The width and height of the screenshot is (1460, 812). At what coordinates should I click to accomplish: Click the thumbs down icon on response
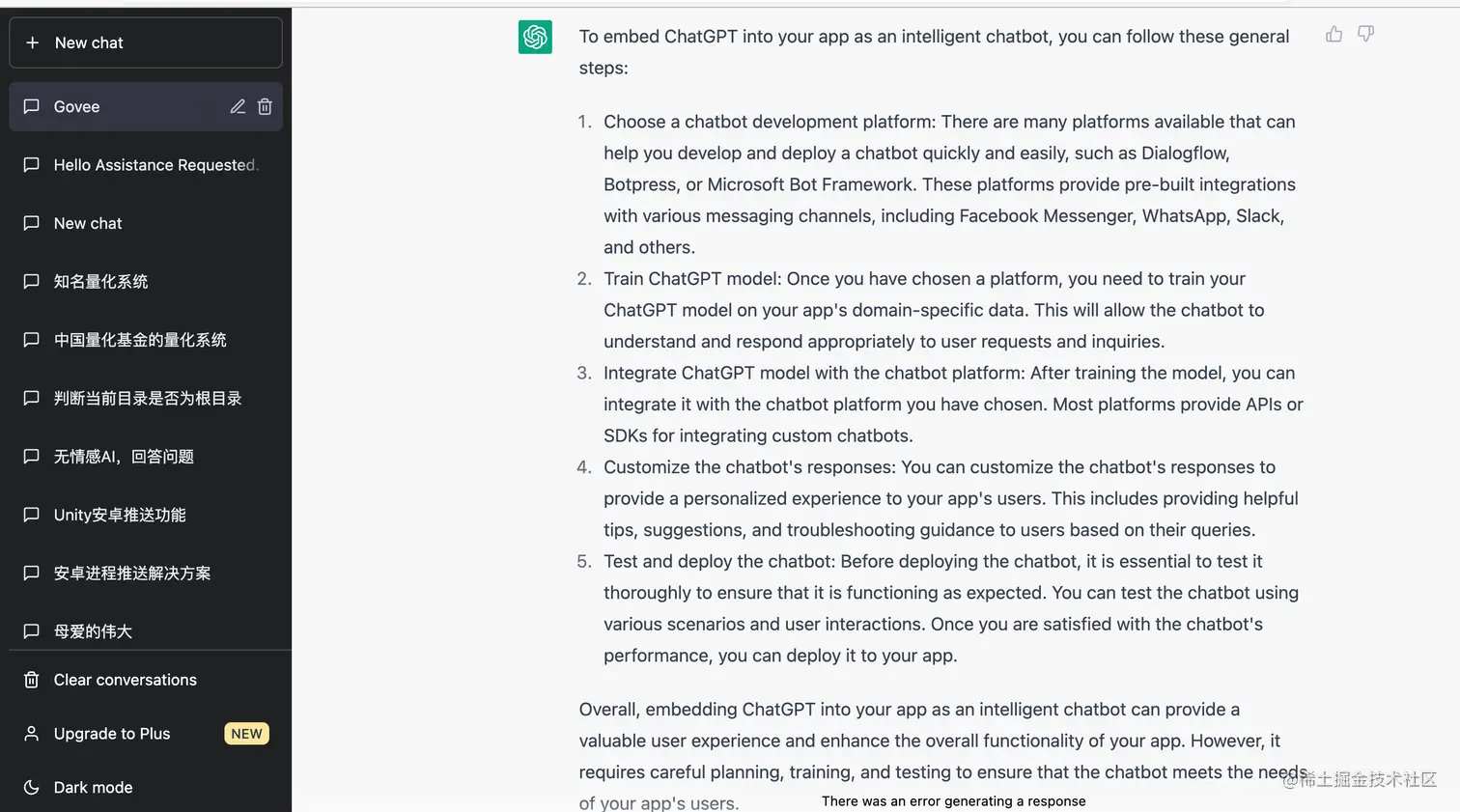[x=1365, y=35]
